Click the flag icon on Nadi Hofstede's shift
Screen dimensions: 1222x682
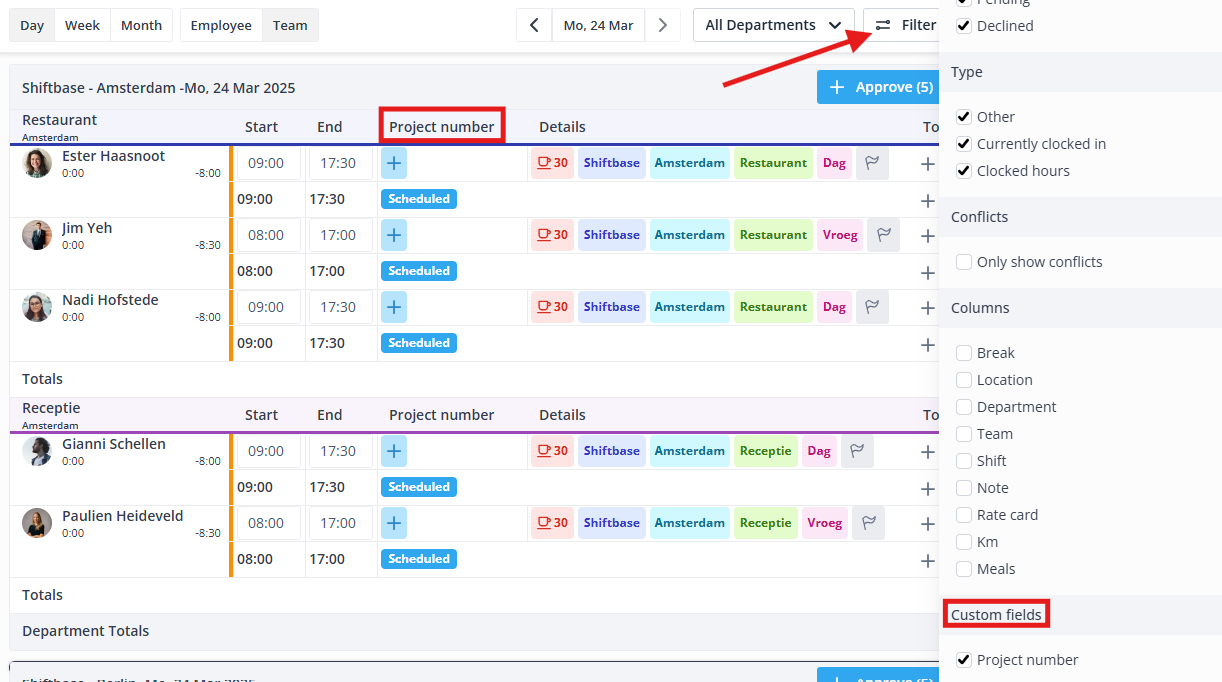click(871, 307)
